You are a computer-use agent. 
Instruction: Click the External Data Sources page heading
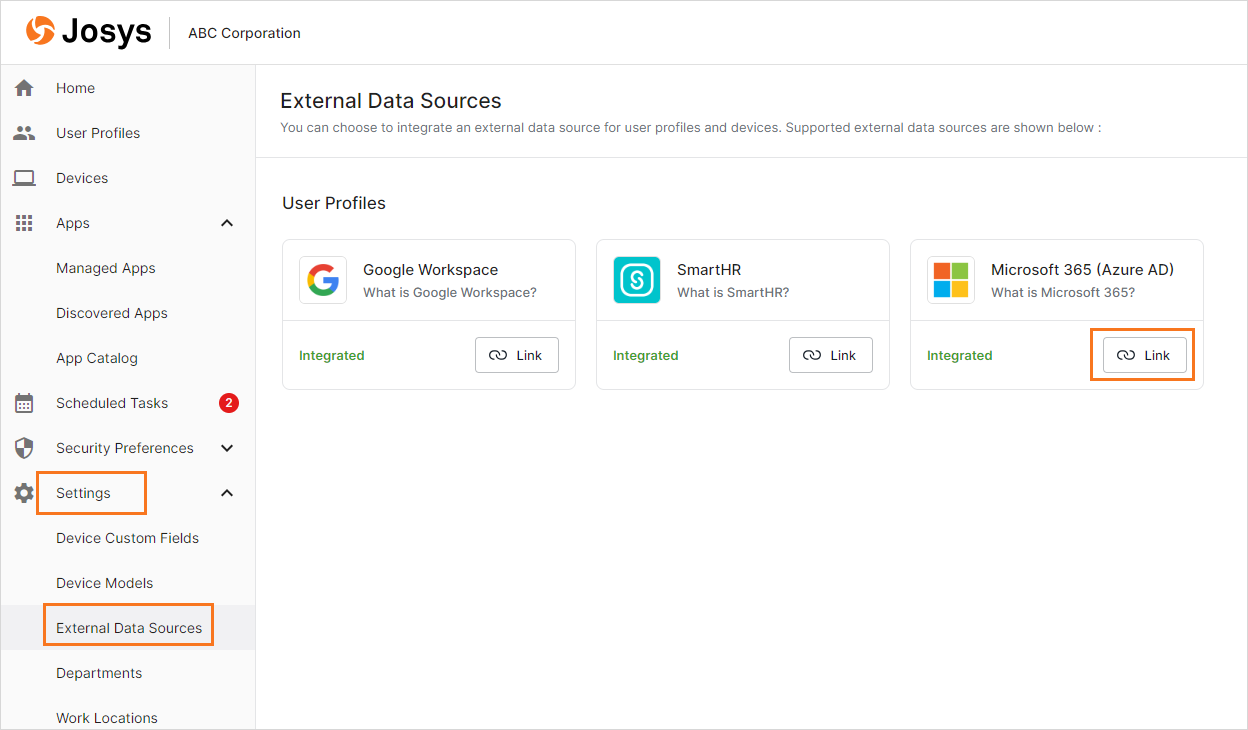[391, 101]
